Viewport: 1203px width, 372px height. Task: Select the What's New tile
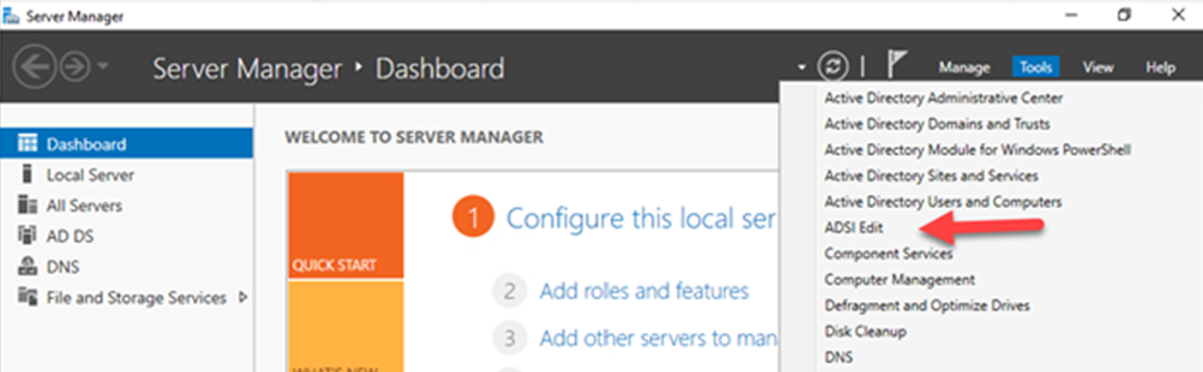pyautogui.click(x=346, y=326)
